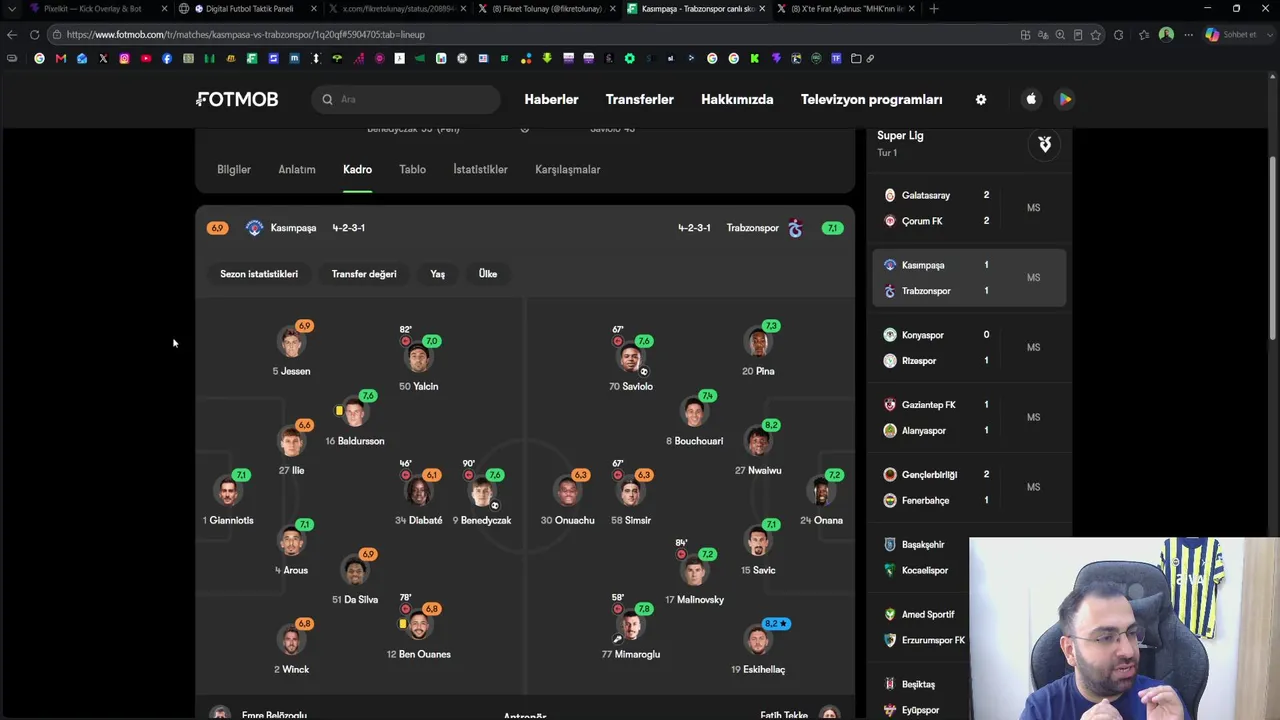
Task: Open the browser three-dot menu
Action: tap(1189, 34)
